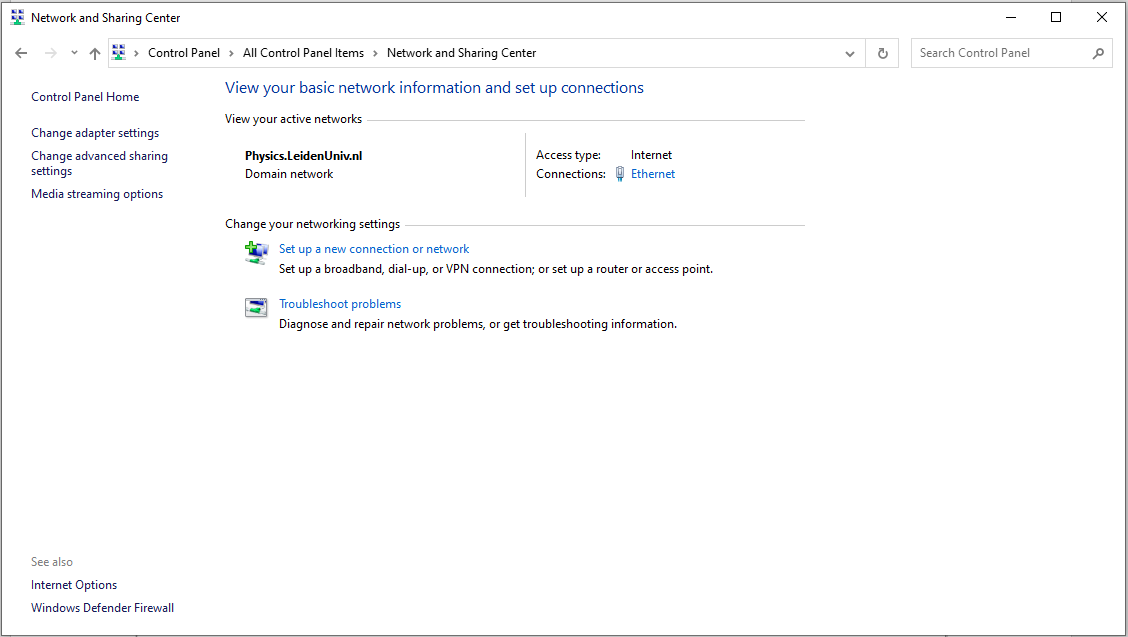Expand the address bar history dropdown
The height and width of the screenshot is (637, 1128).
click(850, 53)
